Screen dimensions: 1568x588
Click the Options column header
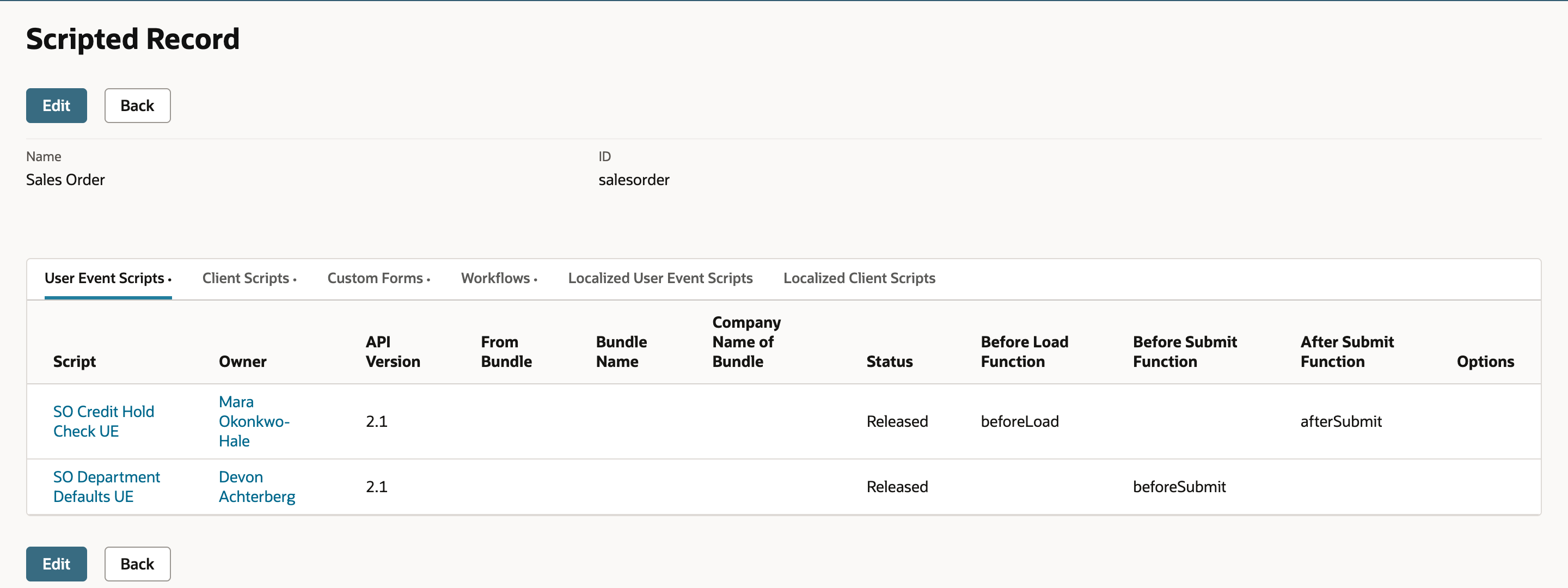[1485, 362]
